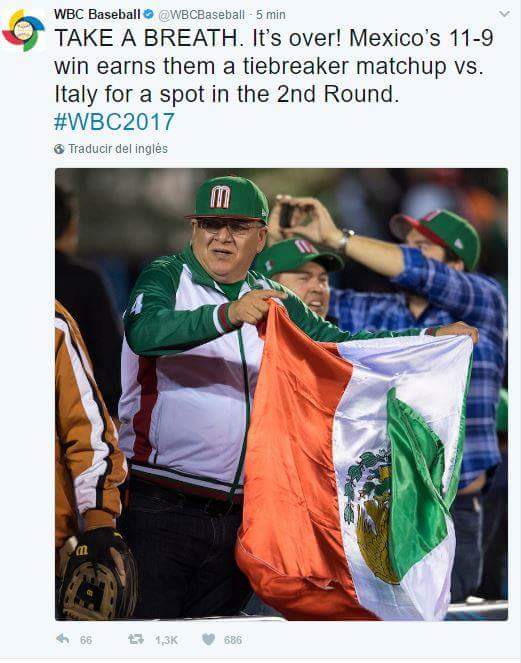Click the blue verified badge next to WBC Baseball

tap(148, 14)
